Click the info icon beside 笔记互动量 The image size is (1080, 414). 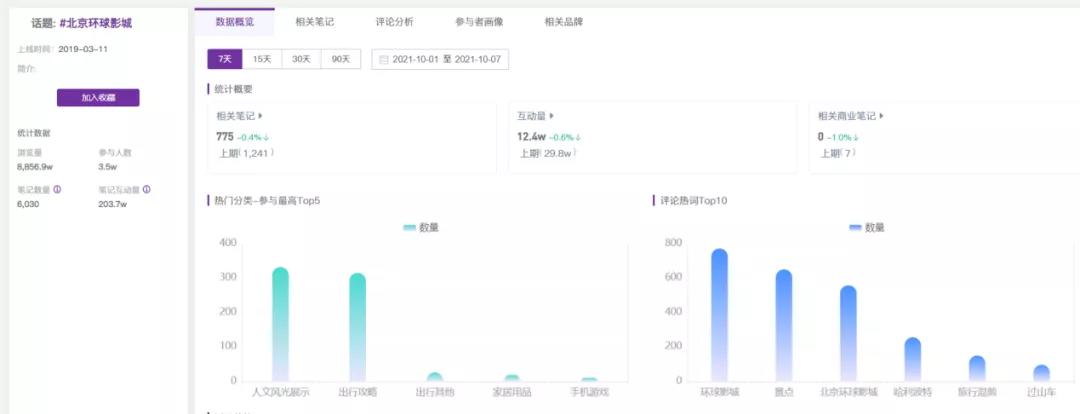(147, 189)
